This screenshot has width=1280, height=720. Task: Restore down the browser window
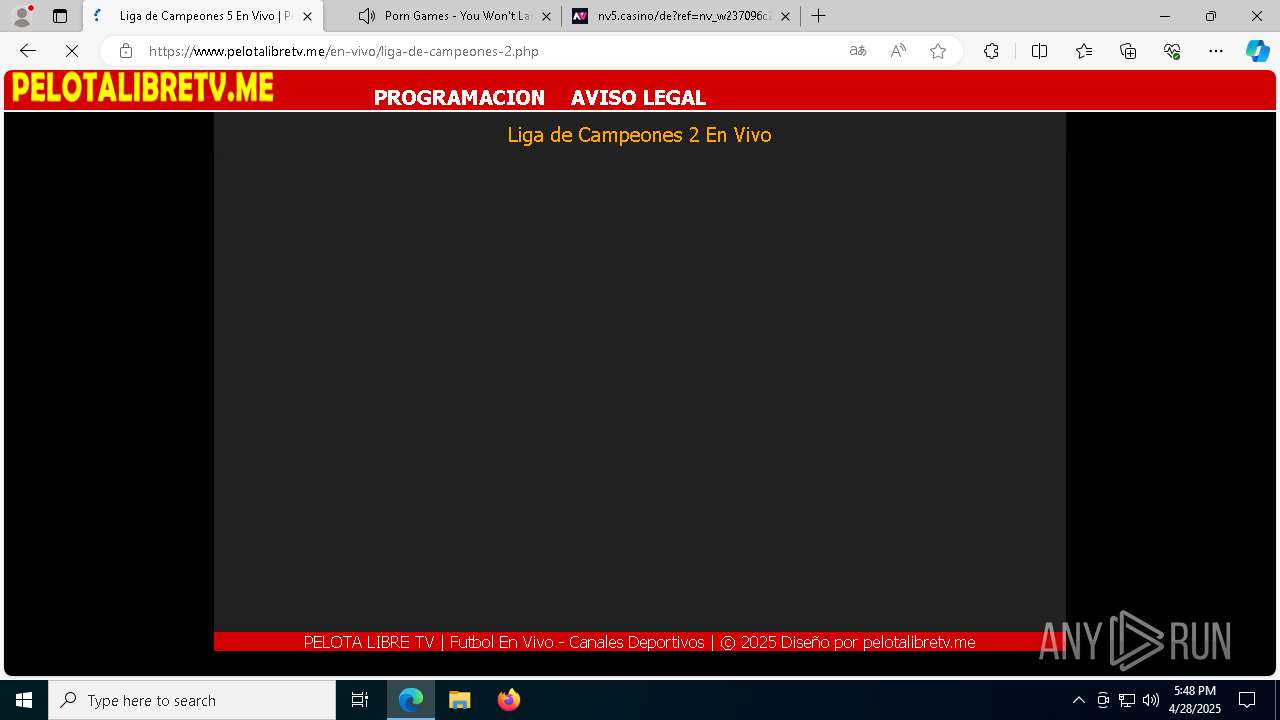coord(1211,16)
